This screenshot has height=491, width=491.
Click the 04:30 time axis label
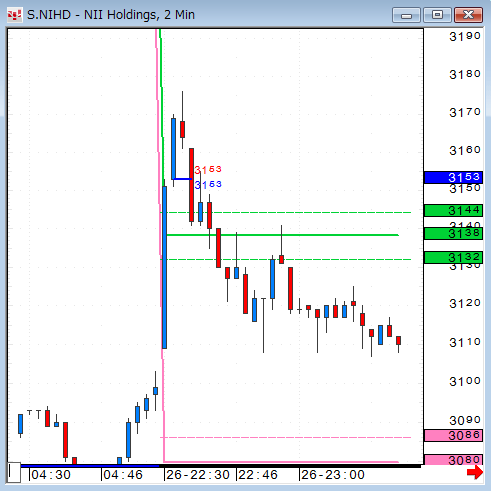tap(51, 475)
